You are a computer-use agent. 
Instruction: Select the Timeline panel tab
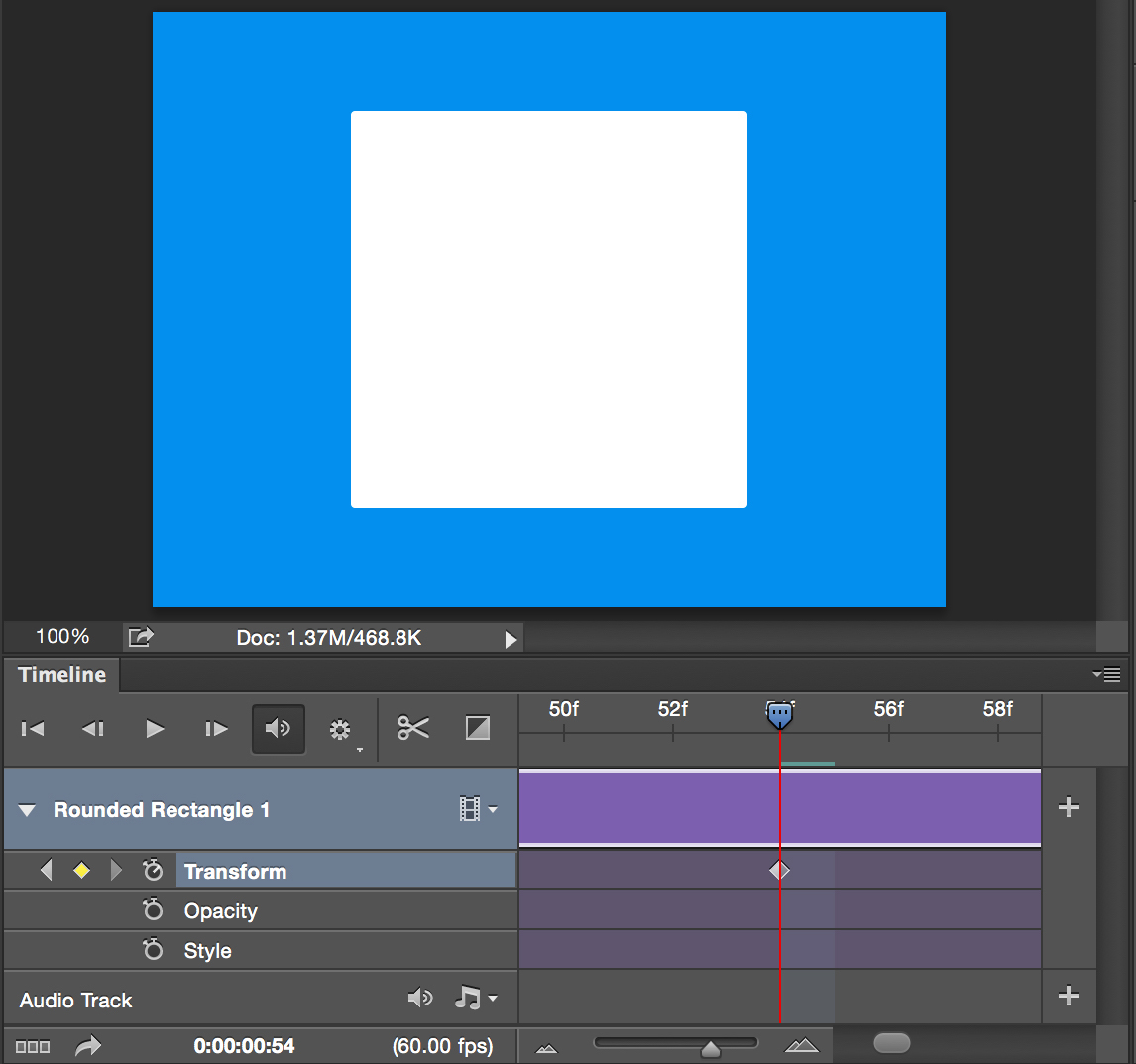tap(61, 675)
